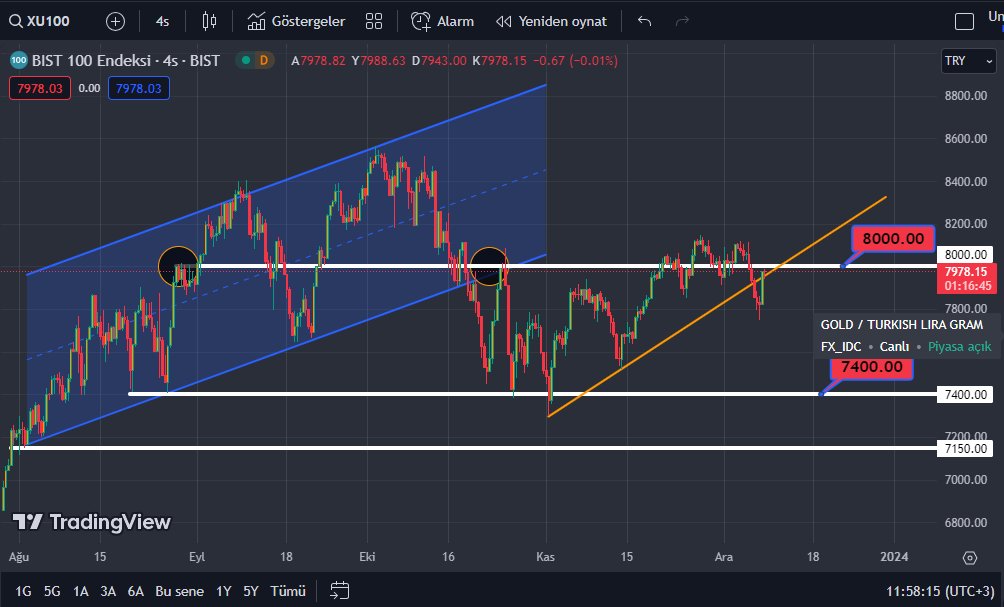
Task: Click 7150.00 horizontal line price tag
Action: tap(966, 448)
